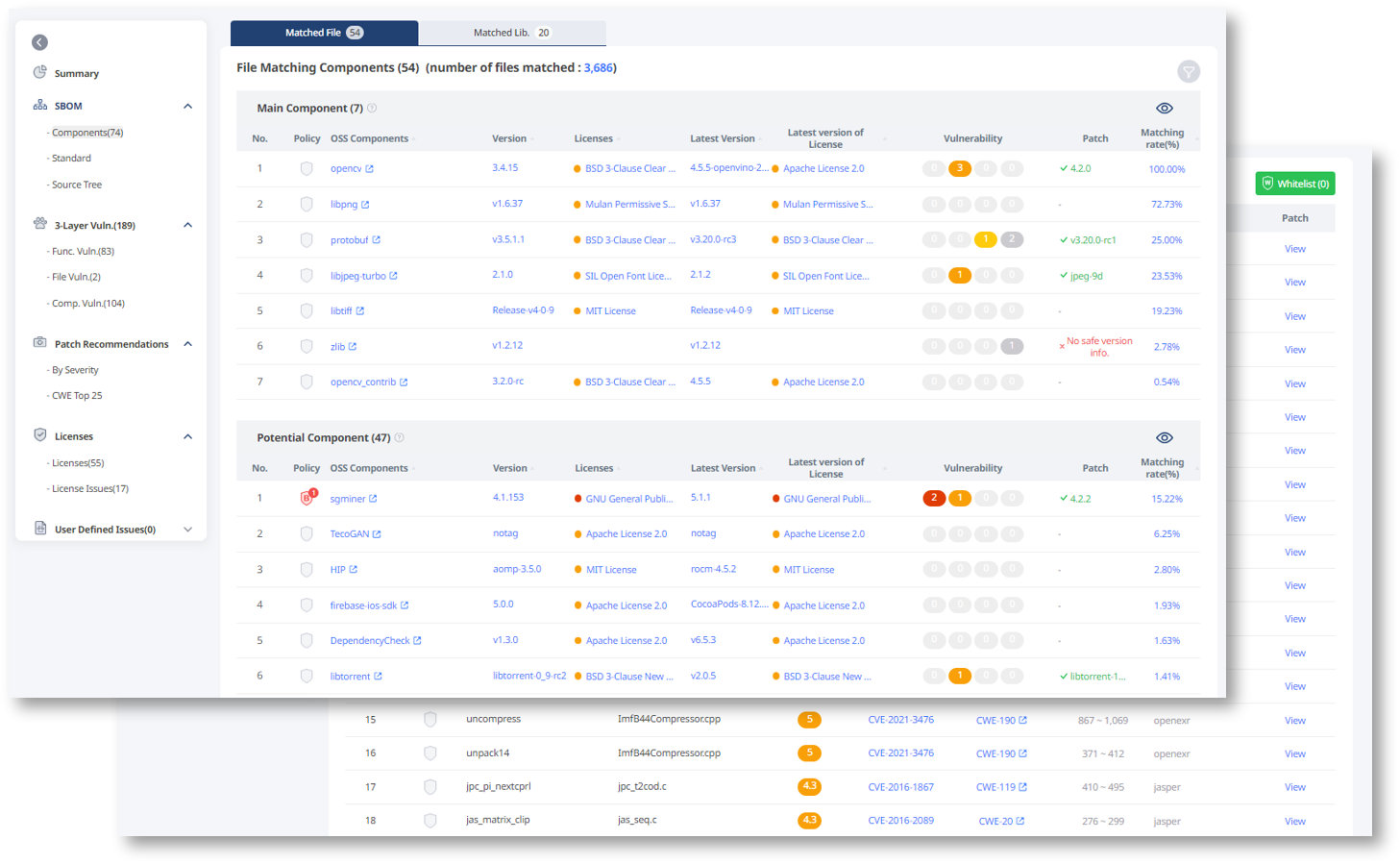Click the green Whitelist (0) button
Viewport: 1400px width, 864px height.
click(x=1295, y=184)
